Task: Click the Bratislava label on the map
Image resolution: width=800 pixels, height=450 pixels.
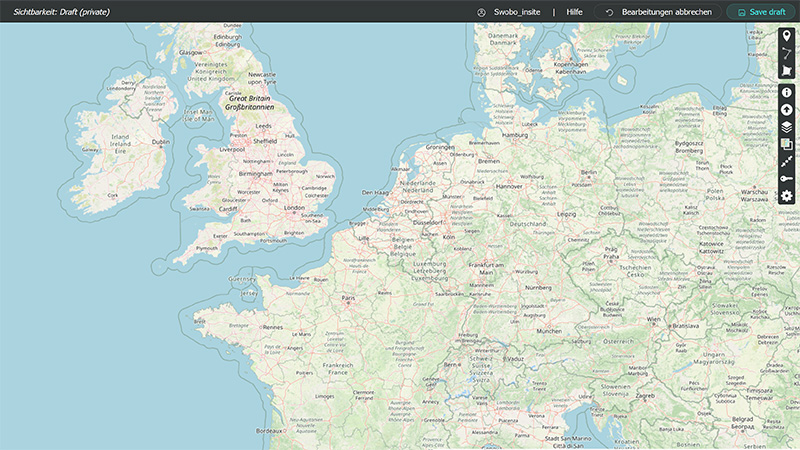Action: click(x=686, y=326)
